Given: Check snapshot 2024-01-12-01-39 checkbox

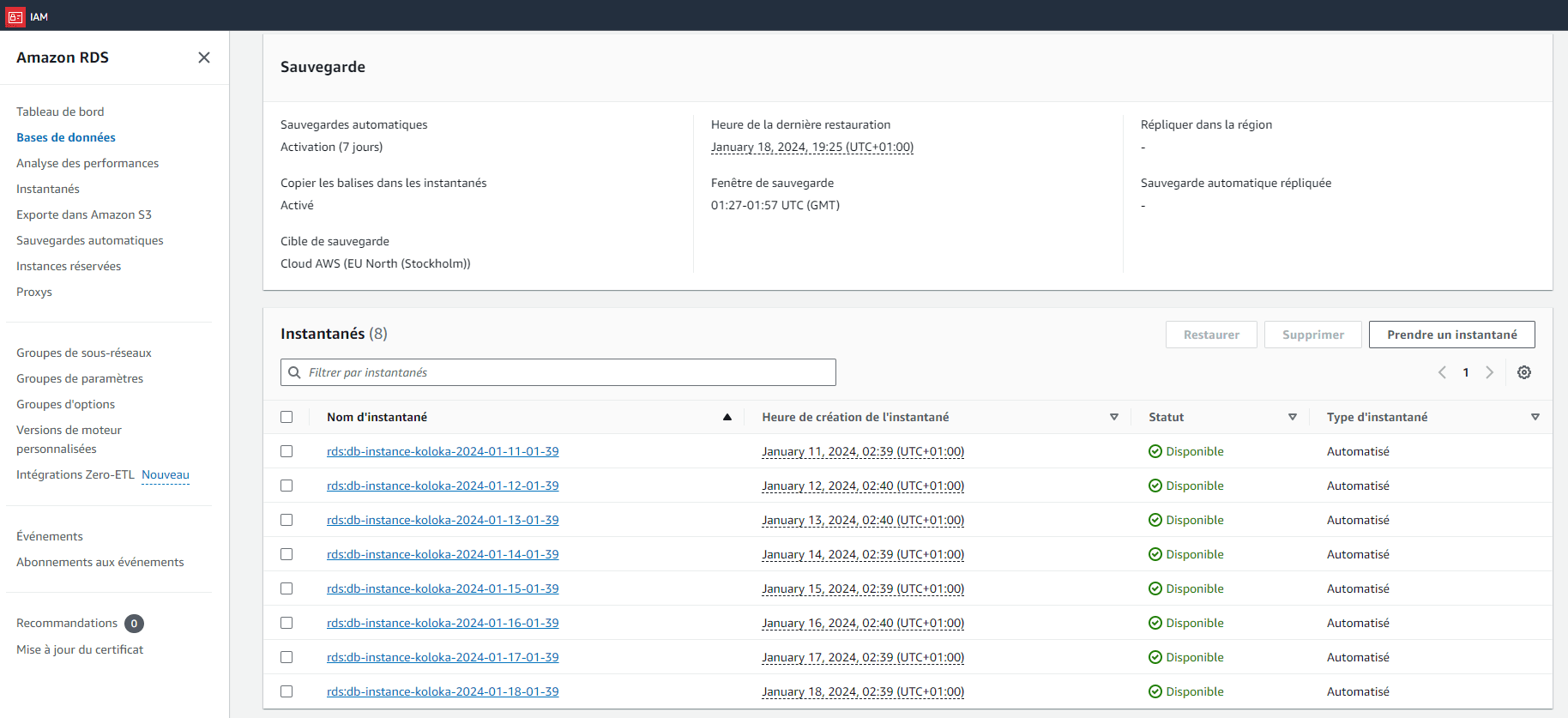Looking at the screenshot, I should (286, 486).
